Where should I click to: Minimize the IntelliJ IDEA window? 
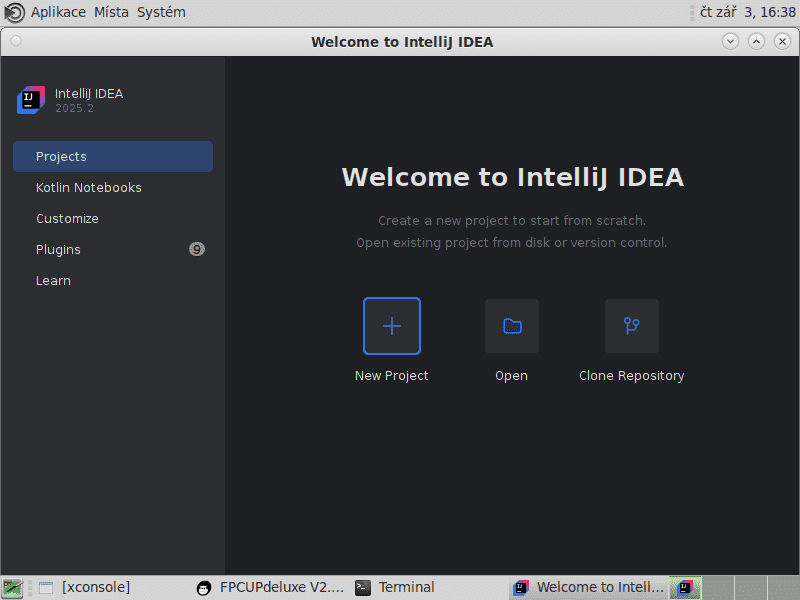coord(730,41)
